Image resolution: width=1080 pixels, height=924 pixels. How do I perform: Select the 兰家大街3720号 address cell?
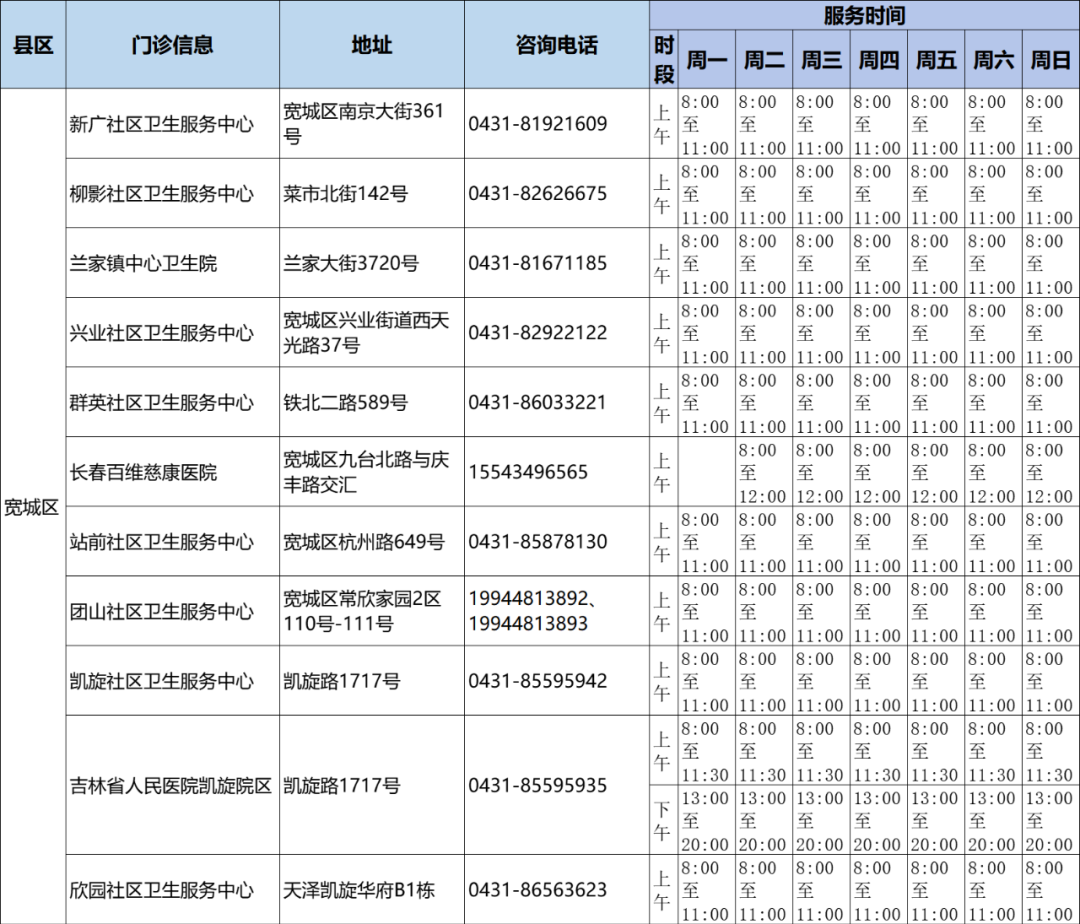pos(351,263)
